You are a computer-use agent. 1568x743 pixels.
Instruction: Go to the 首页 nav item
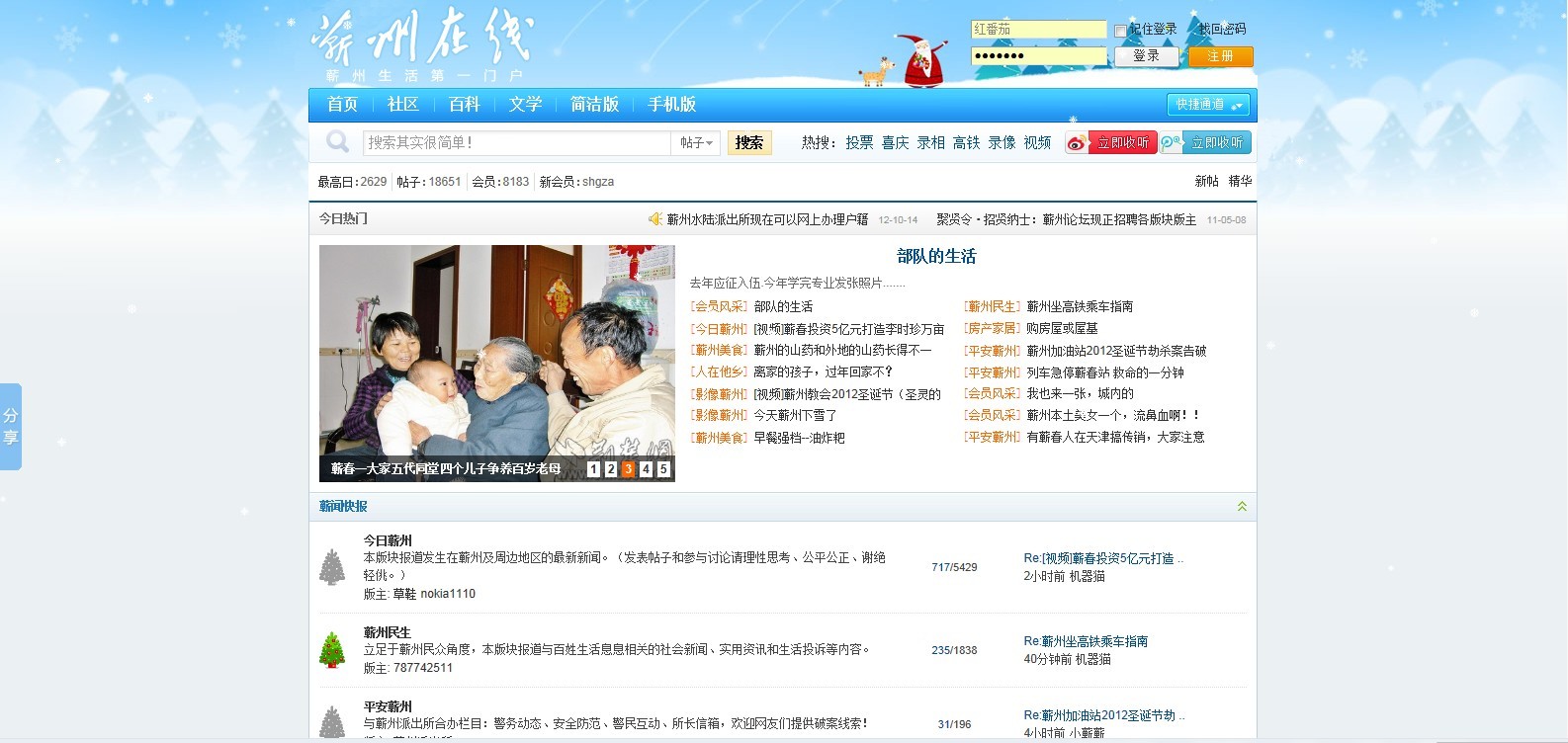point(342,105)
